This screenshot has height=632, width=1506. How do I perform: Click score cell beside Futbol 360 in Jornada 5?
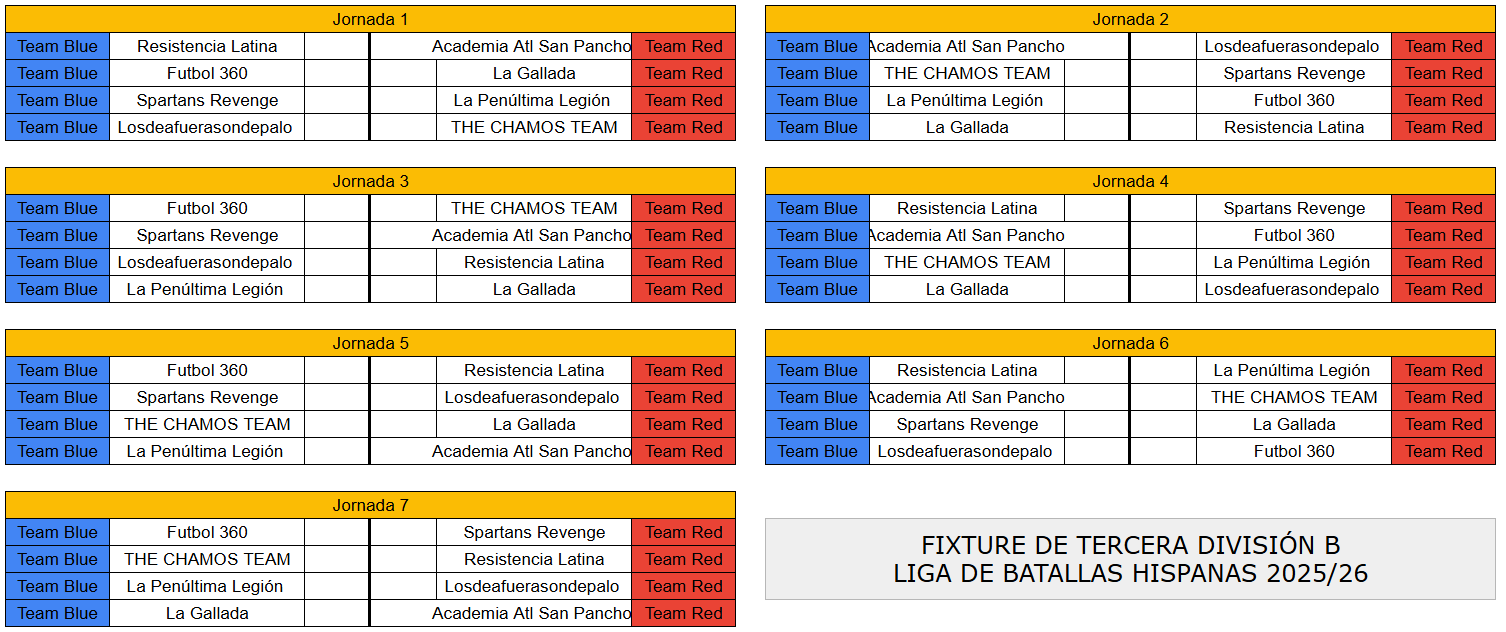point(337,370)
